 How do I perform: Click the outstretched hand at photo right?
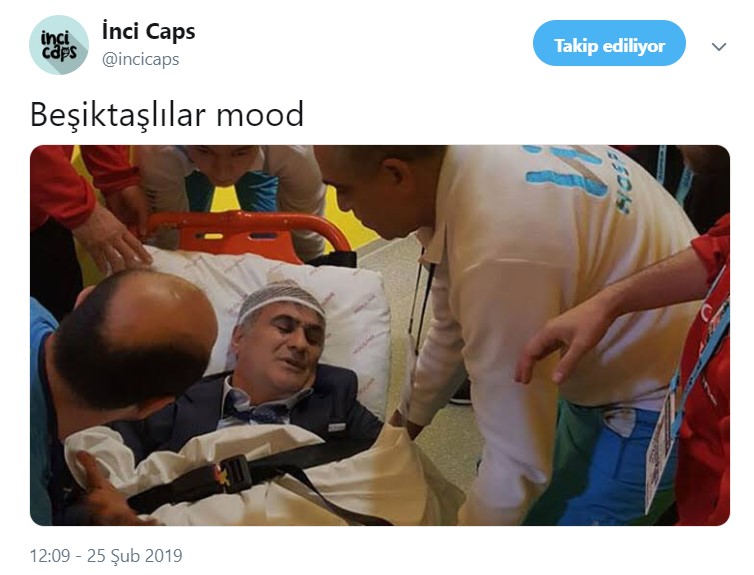click(558, 342)
